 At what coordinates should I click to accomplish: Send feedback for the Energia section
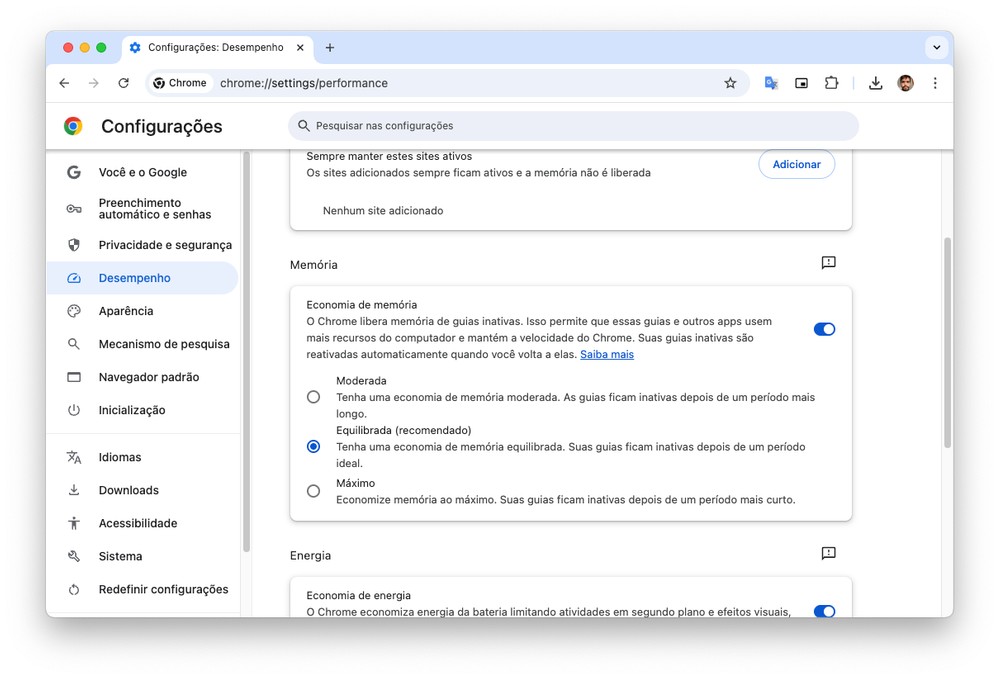tap(828, 554)
